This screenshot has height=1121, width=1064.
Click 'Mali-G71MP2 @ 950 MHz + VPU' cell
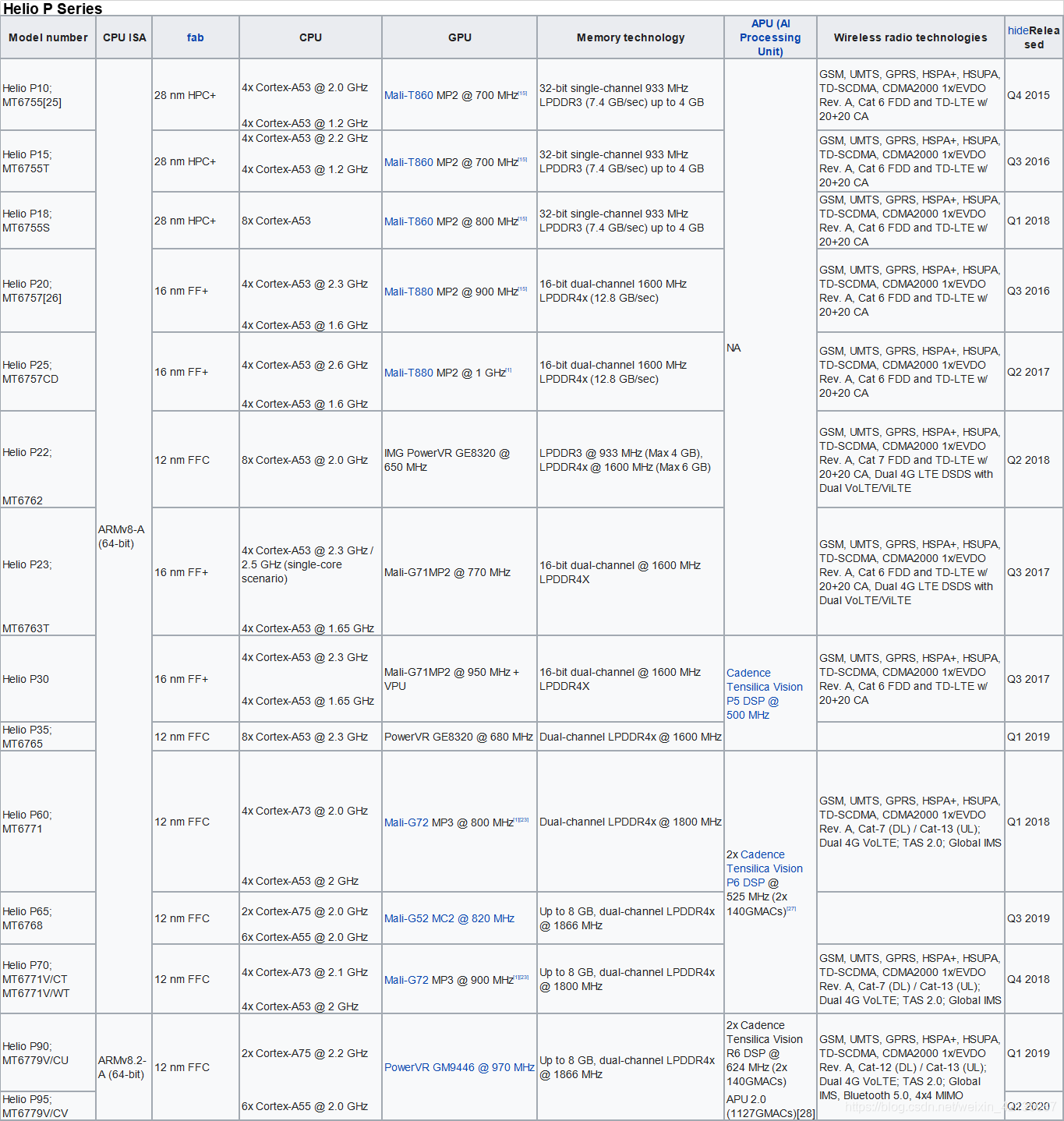click(x=459, y=679)
